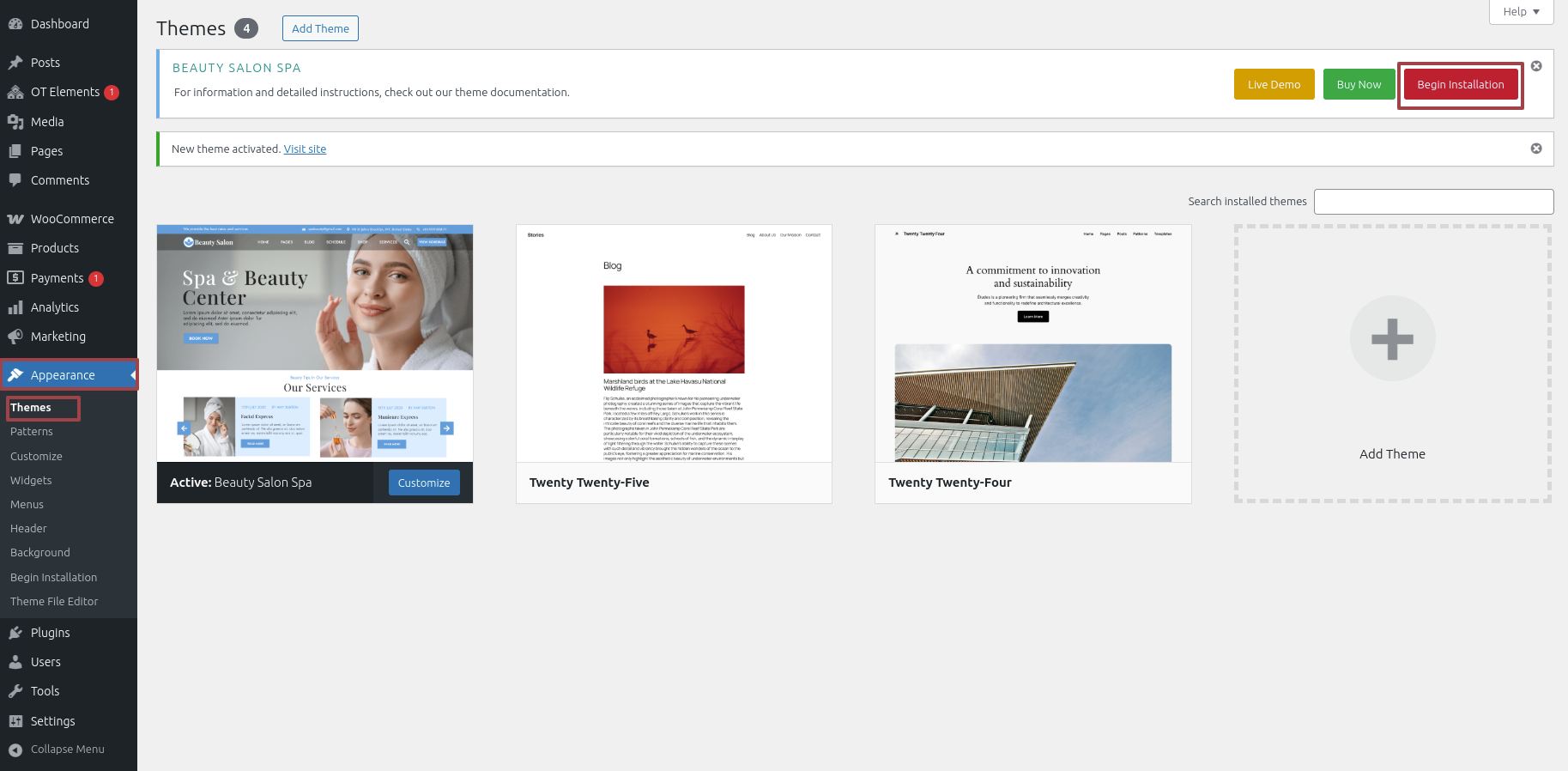Viewport: 1568px width, 771px height.
Task: Click the Add Theme label in dashed box
Action: point(1392,454)
